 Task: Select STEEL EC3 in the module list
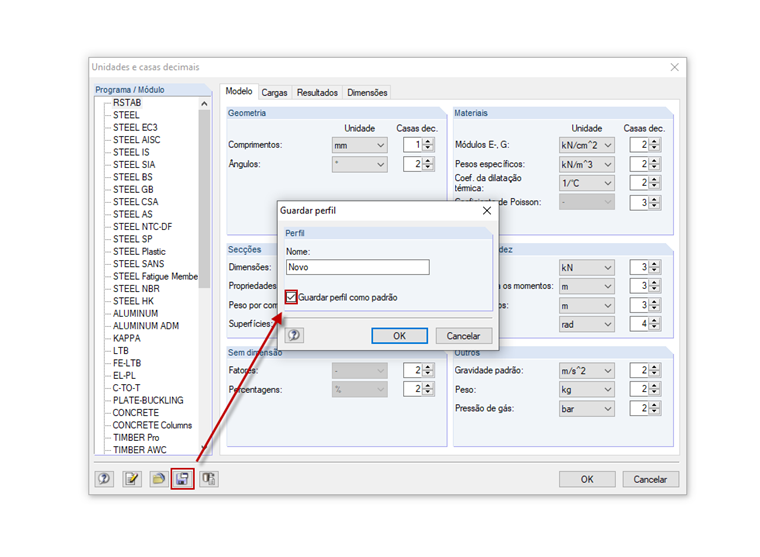pos(135,127)
